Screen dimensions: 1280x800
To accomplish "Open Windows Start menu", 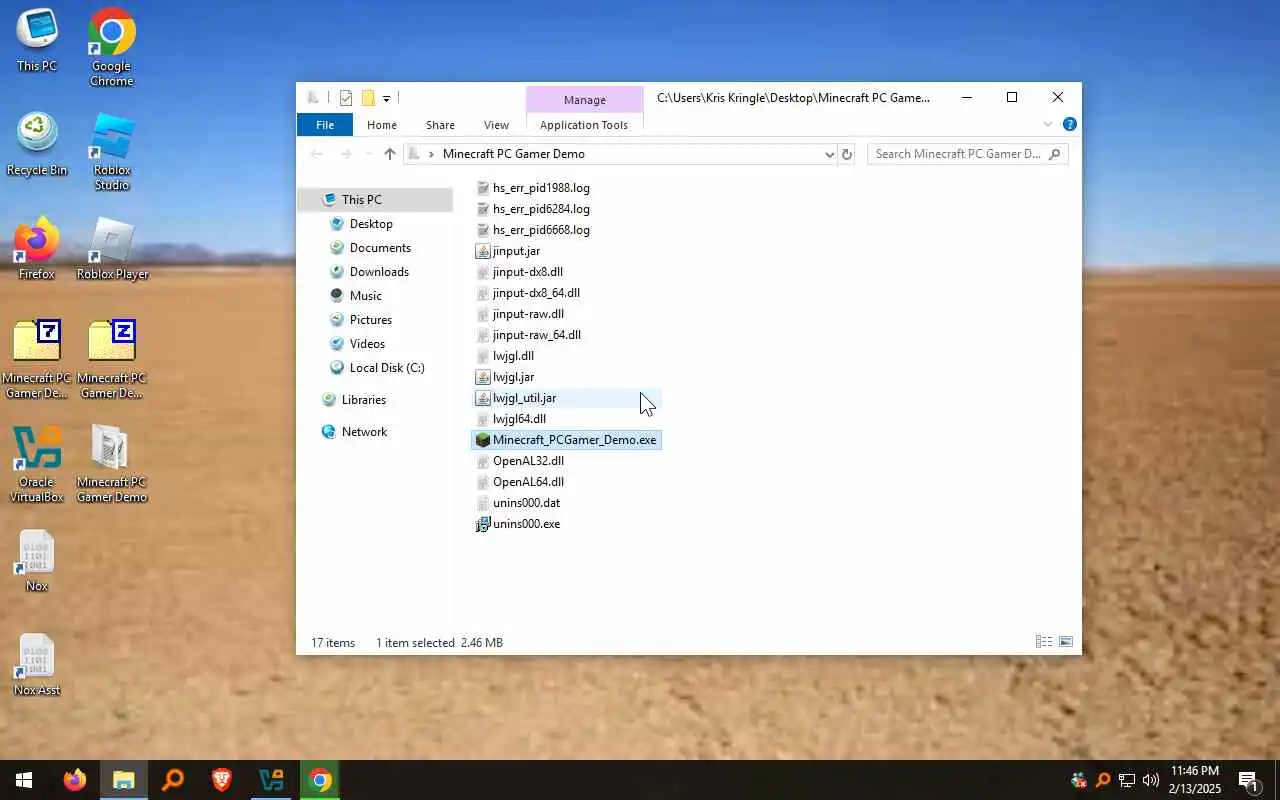I will coord(24,780).
